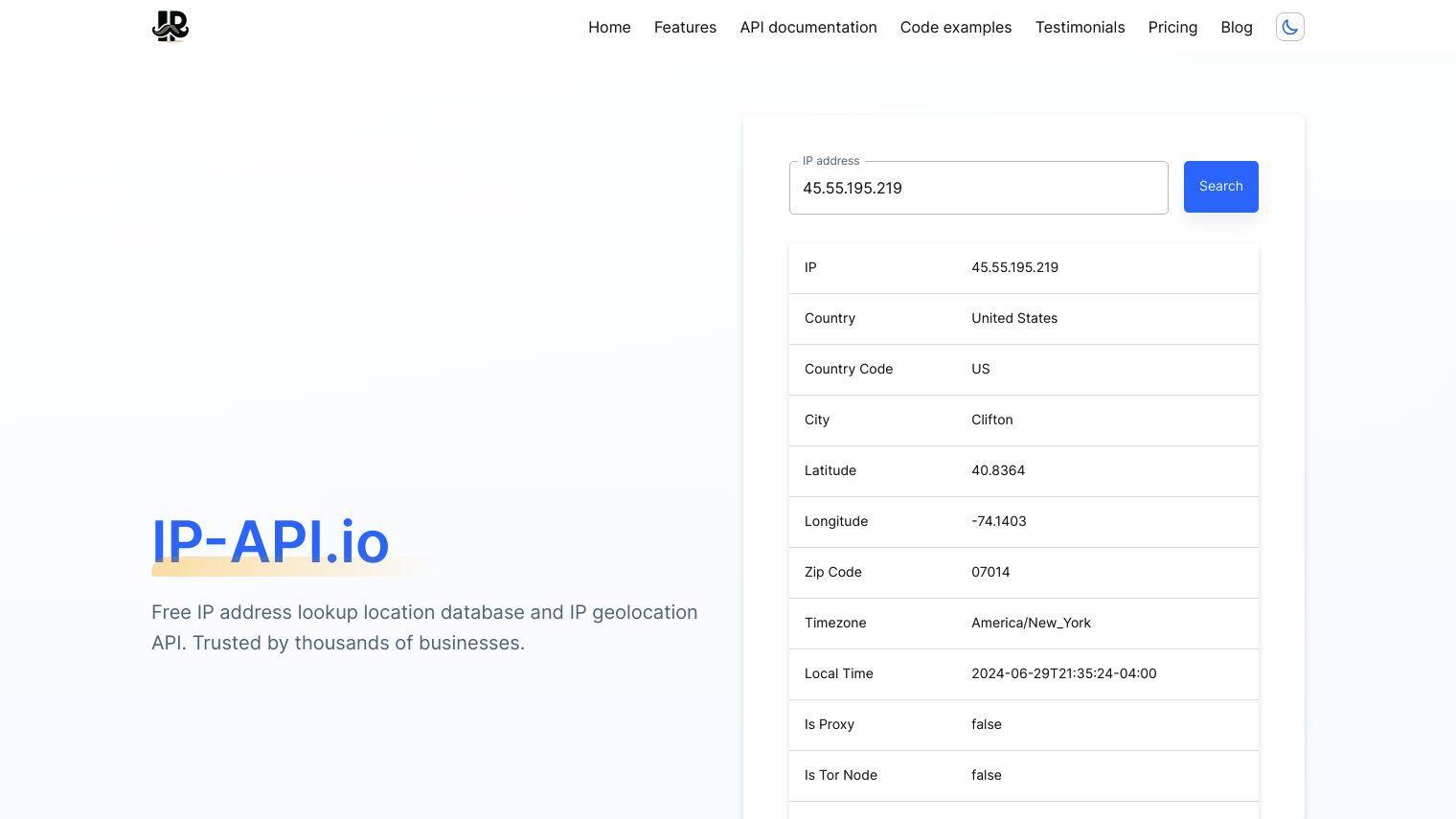
Task: Click the IP-API.io heading
Action: (x=270, y=542)
